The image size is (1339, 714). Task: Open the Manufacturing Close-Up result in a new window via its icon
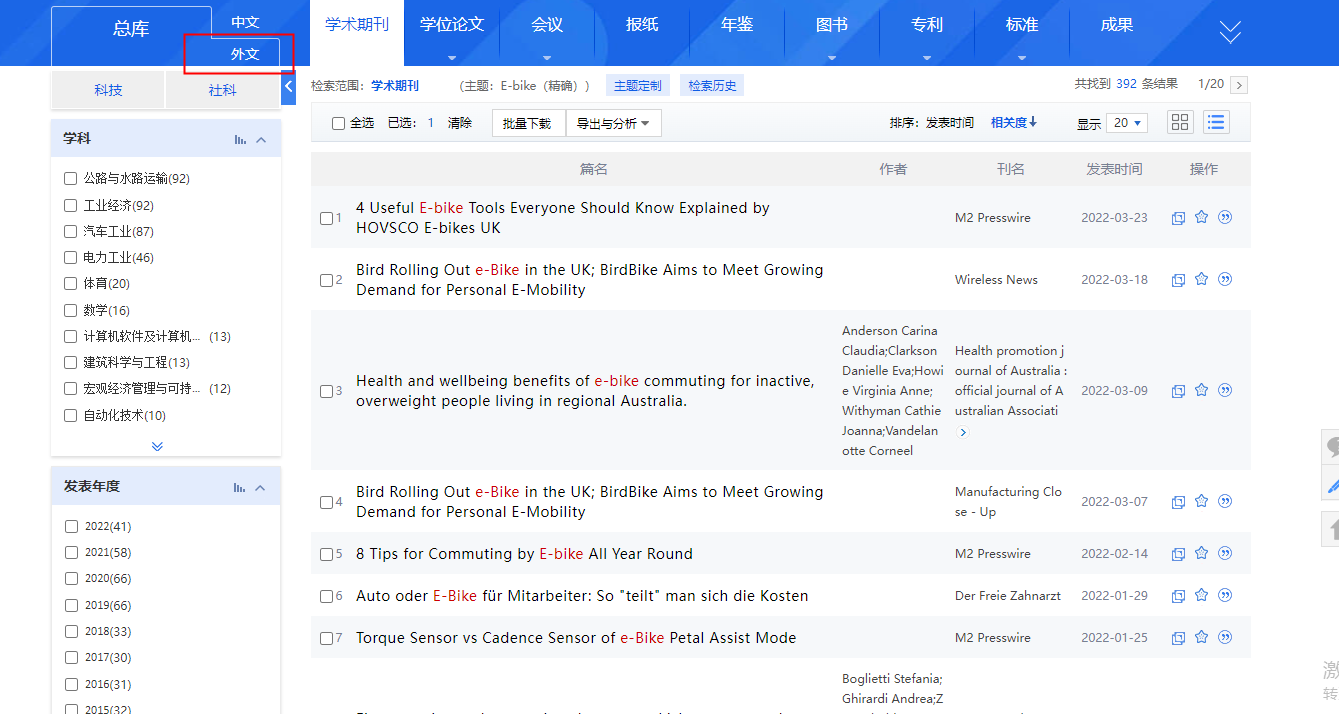pyautogui.click(x=1178, y=502)
